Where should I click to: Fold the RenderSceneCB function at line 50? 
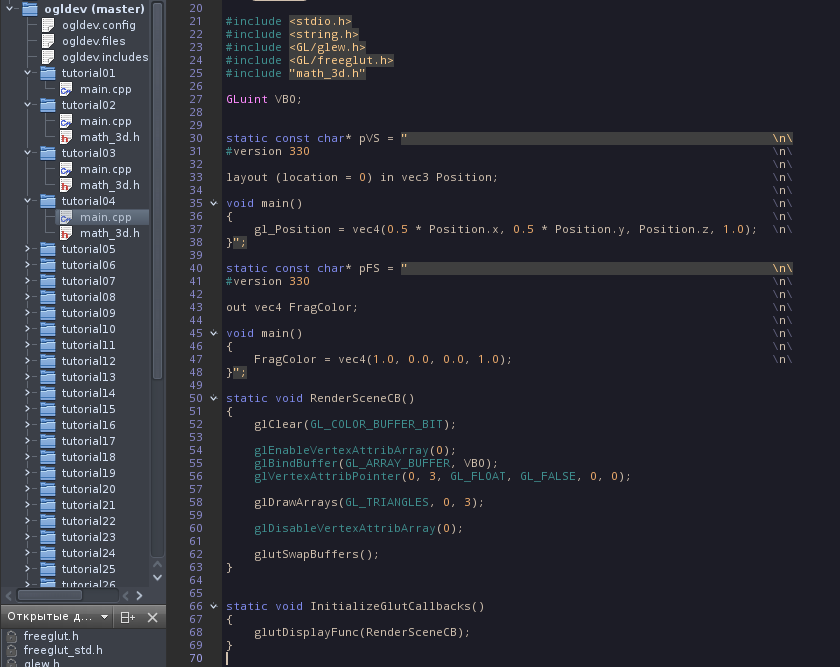pos(214,399)
